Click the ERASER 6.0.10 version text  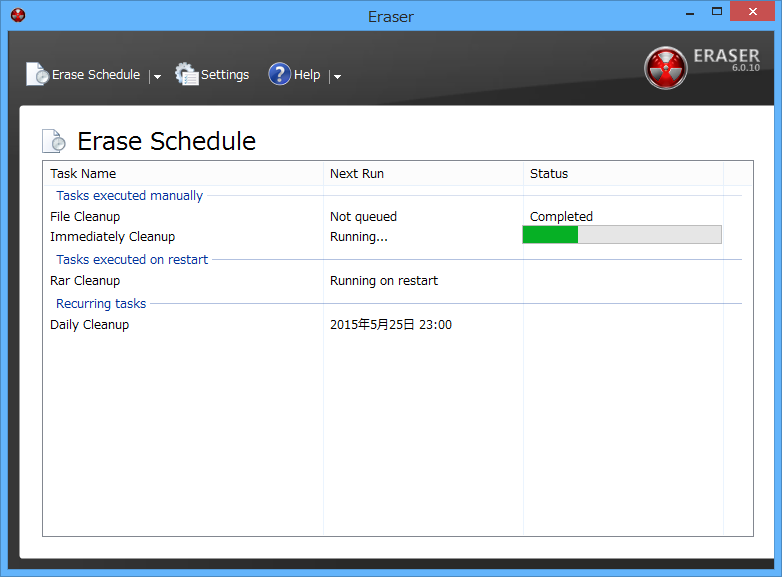(x=727, y=59)
